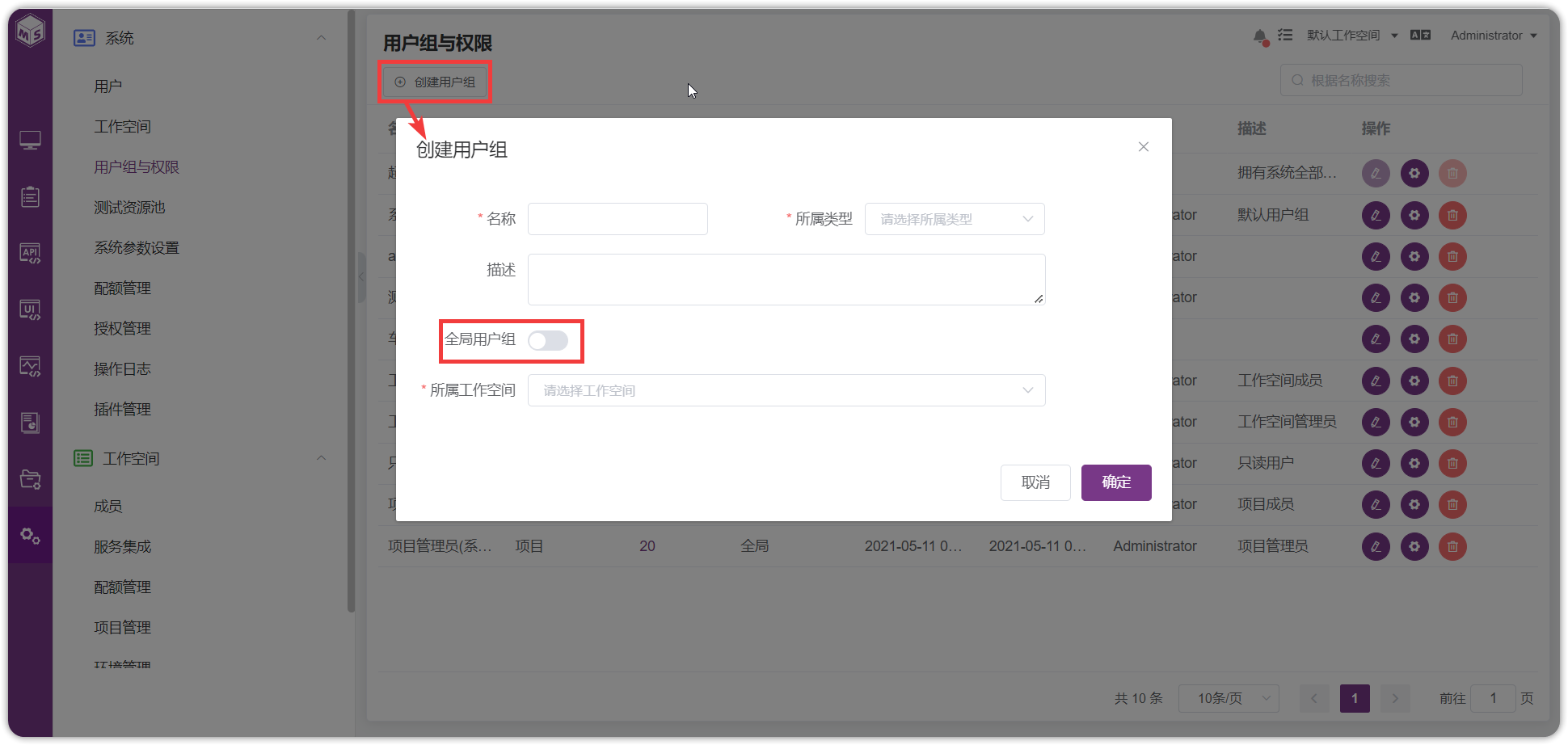The width and height of the screenshot is (1568, 745).
Task: Open the system settings gears sidebar icon
Action: click(x=31, y=536)
